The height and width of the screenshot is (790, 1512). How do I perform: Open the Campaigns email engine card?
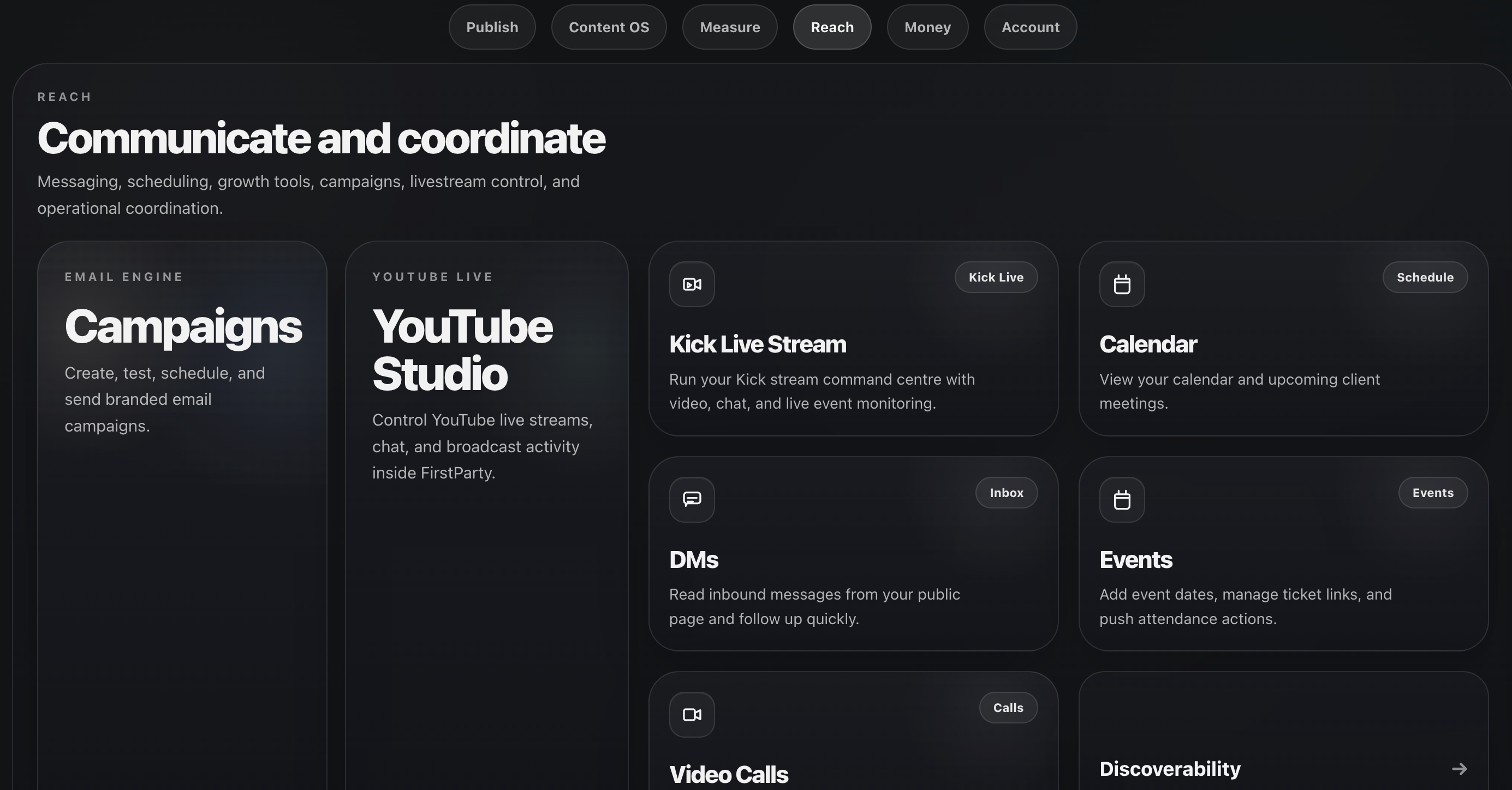[182, 516]
